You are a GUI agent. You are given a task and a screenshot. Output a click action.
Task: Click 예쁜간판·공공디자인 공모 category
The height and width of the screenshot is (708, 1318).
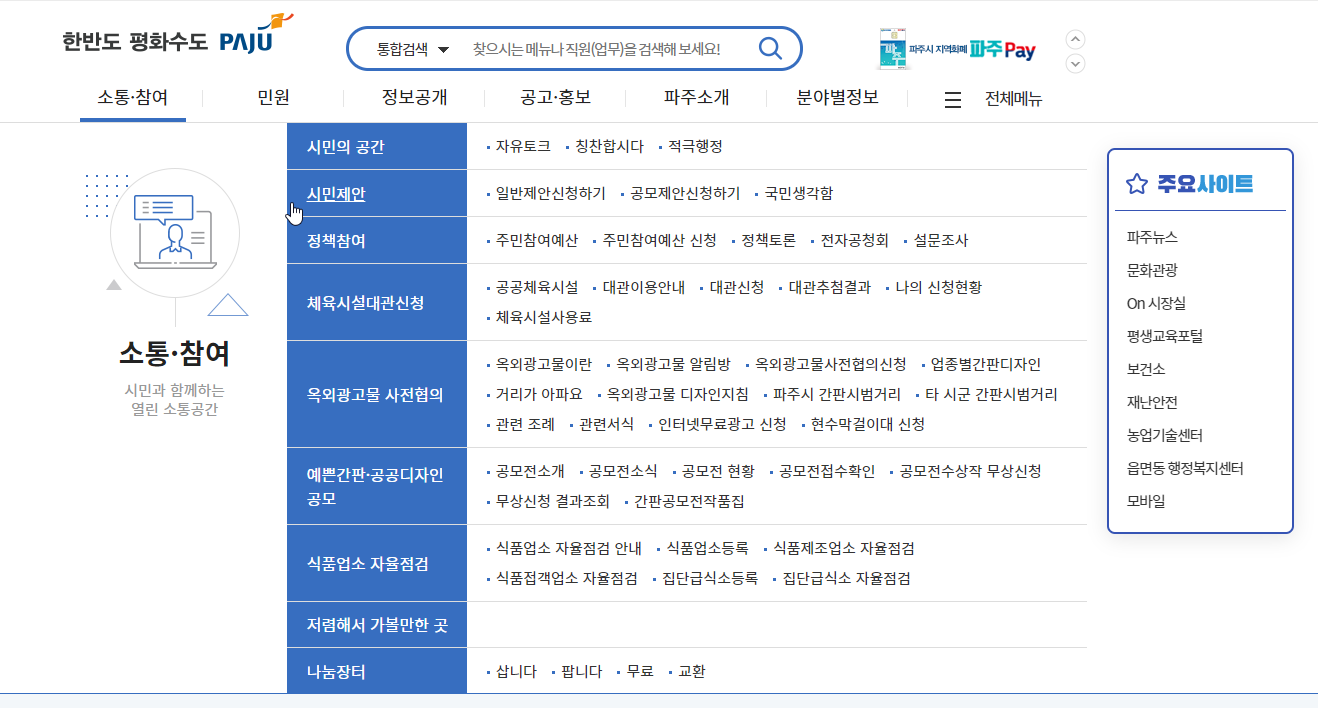click(x=377, y=486)
